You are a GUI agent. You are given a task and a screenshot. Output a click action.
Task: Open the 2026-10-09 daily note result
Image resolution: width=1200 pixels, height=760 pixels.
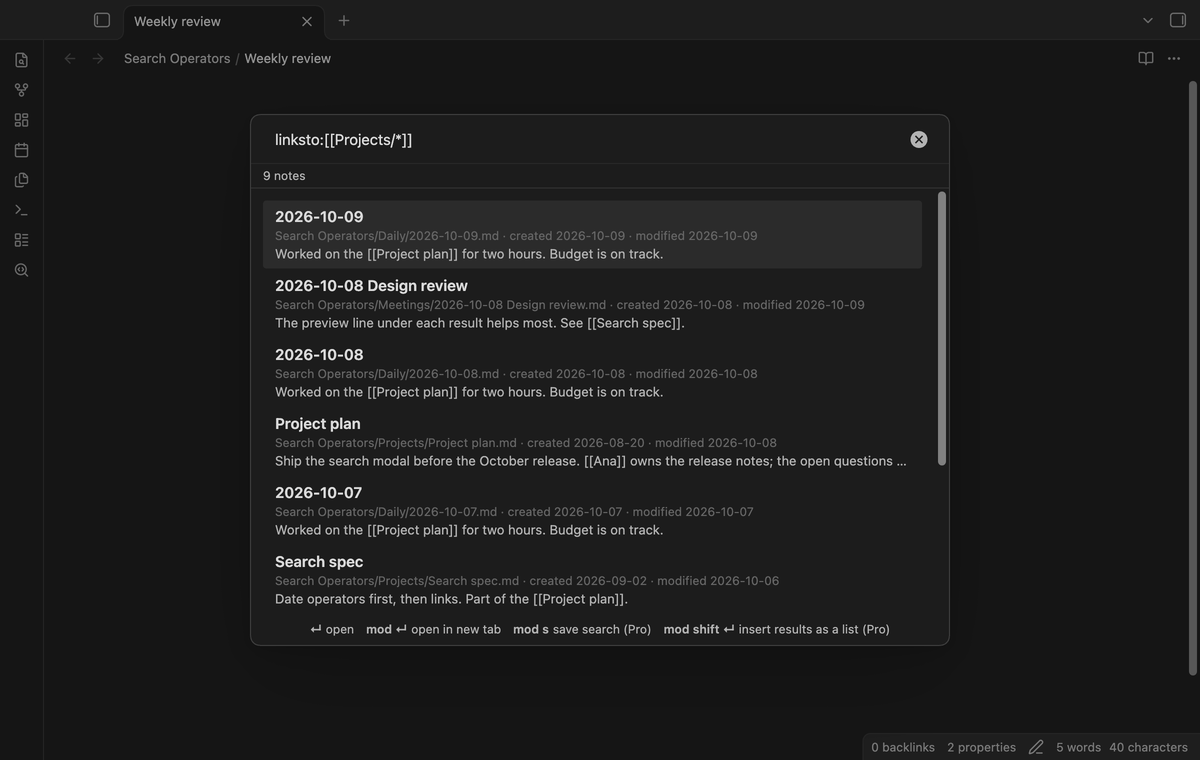(592, 234)
